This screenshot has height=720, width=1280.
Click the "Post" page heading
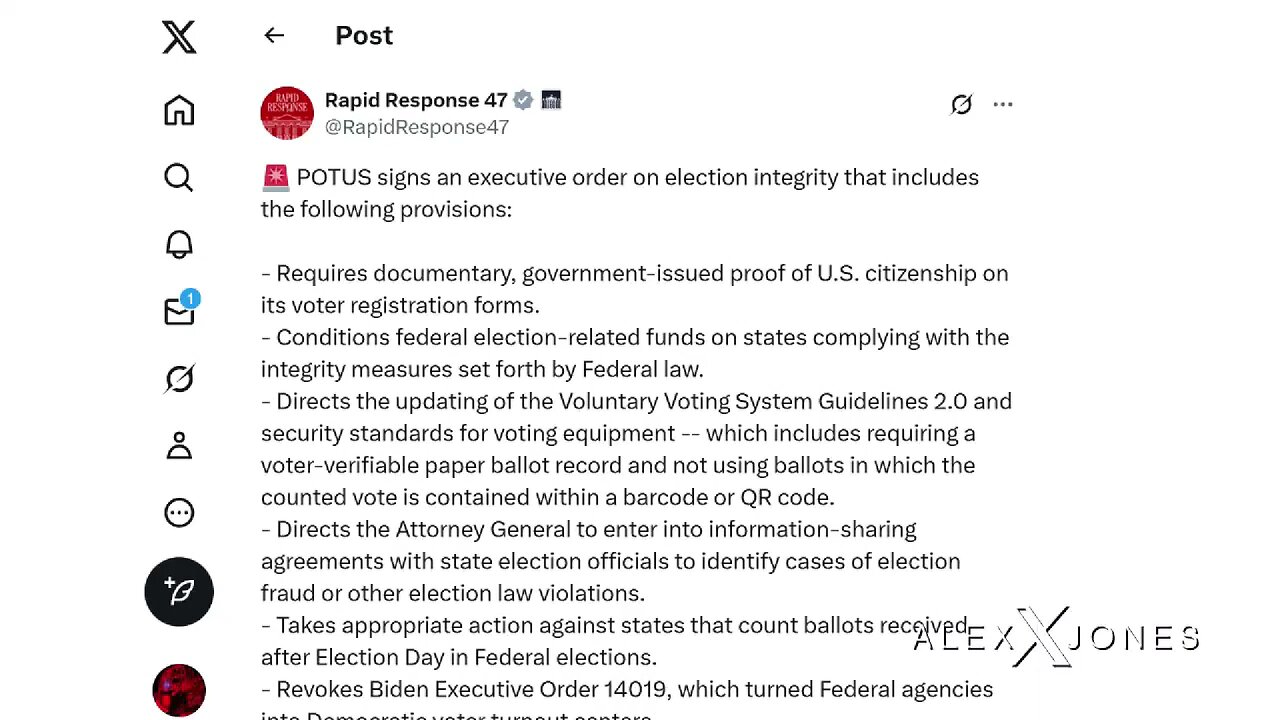pos(364,36)
